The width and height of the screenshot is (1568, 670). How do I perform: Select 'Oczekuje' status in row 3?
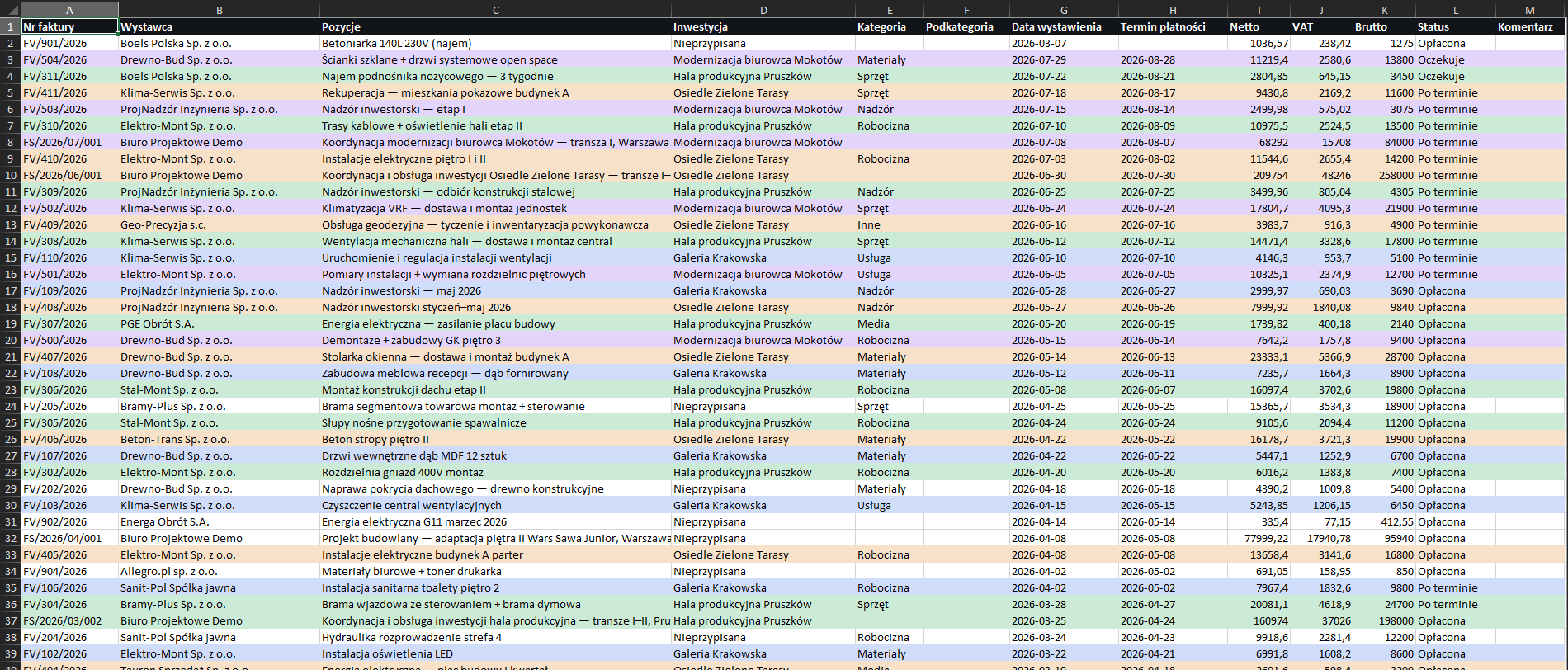pyautogui.click(x=1455, y=59)
